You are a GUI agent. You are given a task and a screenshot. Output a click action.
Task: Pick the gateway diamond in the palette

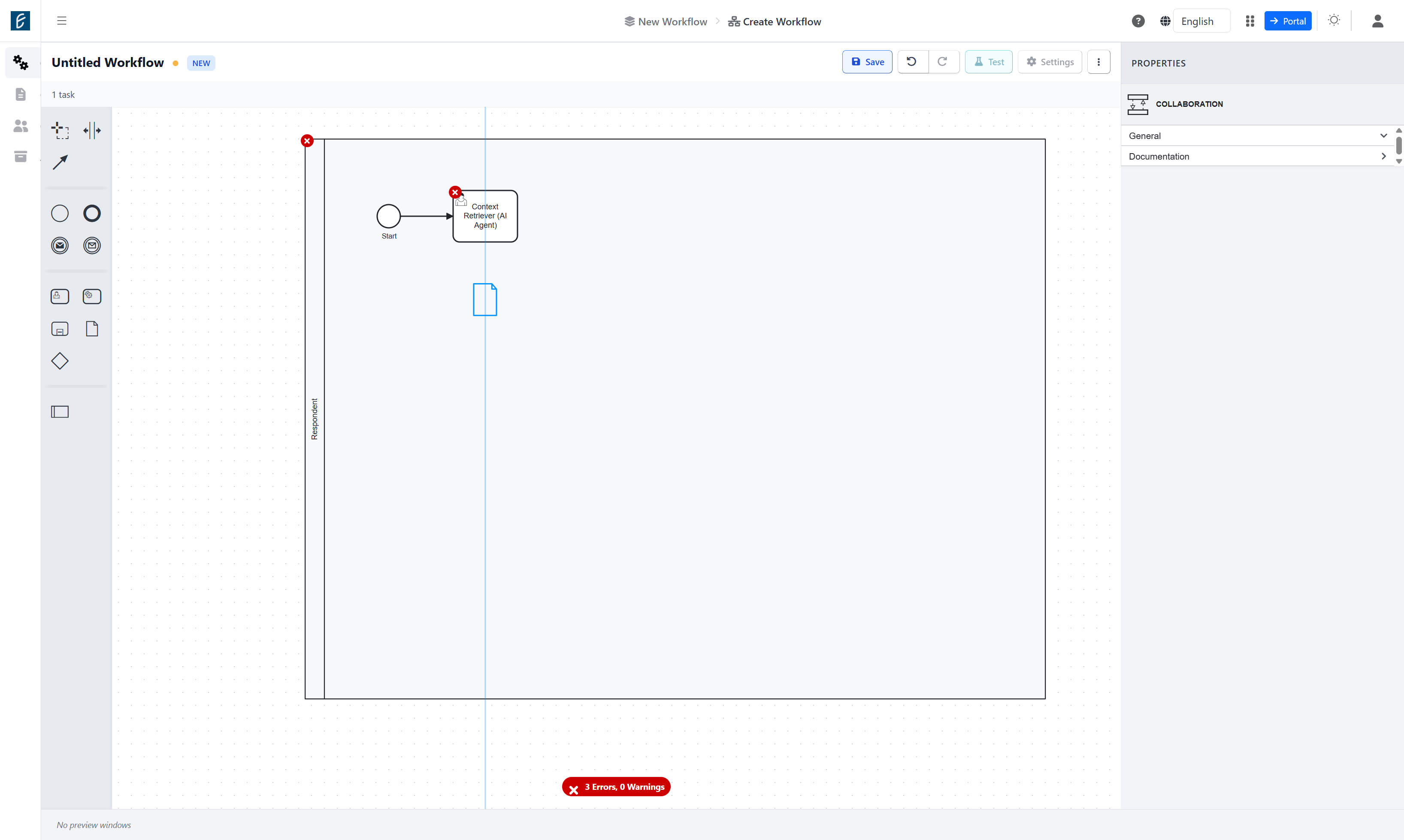[x=60, y=361]
